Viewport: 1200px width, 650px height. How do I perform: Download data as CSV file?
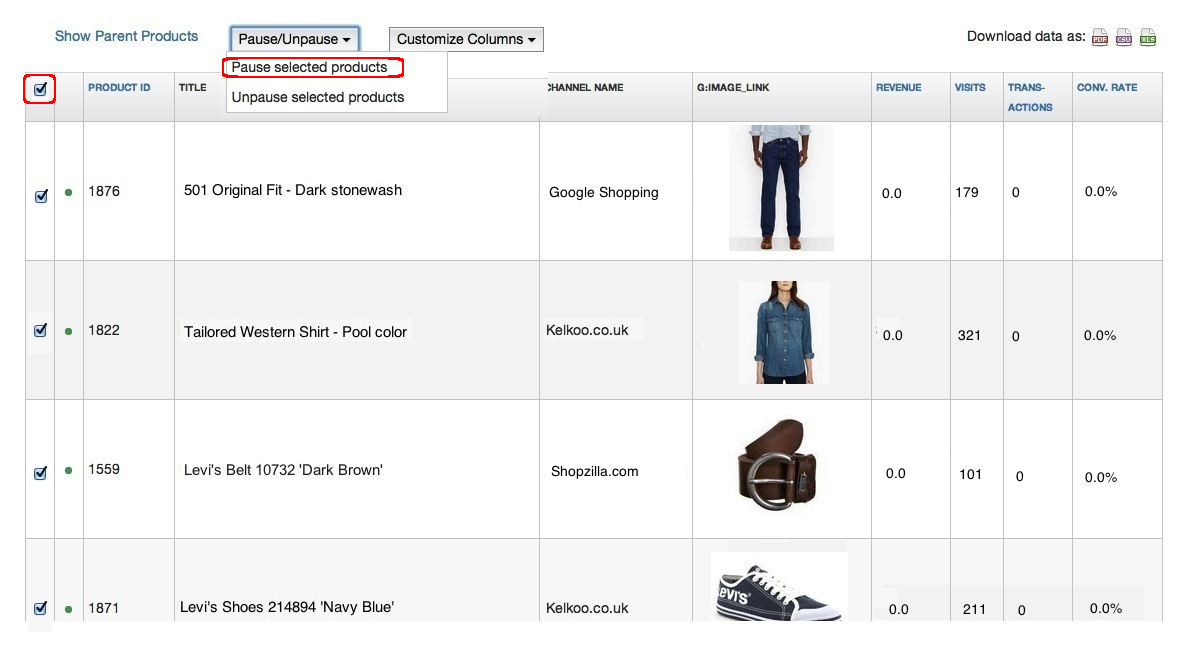[x=1124, y=38]
